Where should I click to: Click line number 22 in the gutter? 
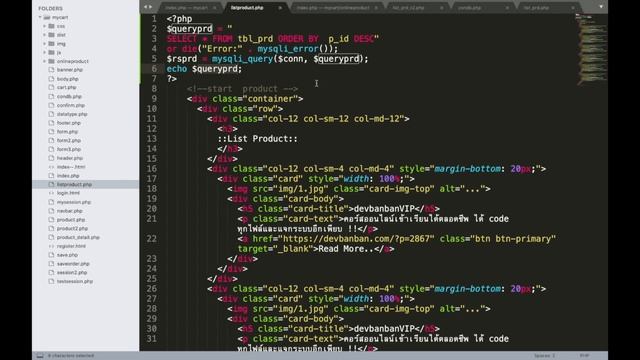pyautogui.click(x=151, y=238)
